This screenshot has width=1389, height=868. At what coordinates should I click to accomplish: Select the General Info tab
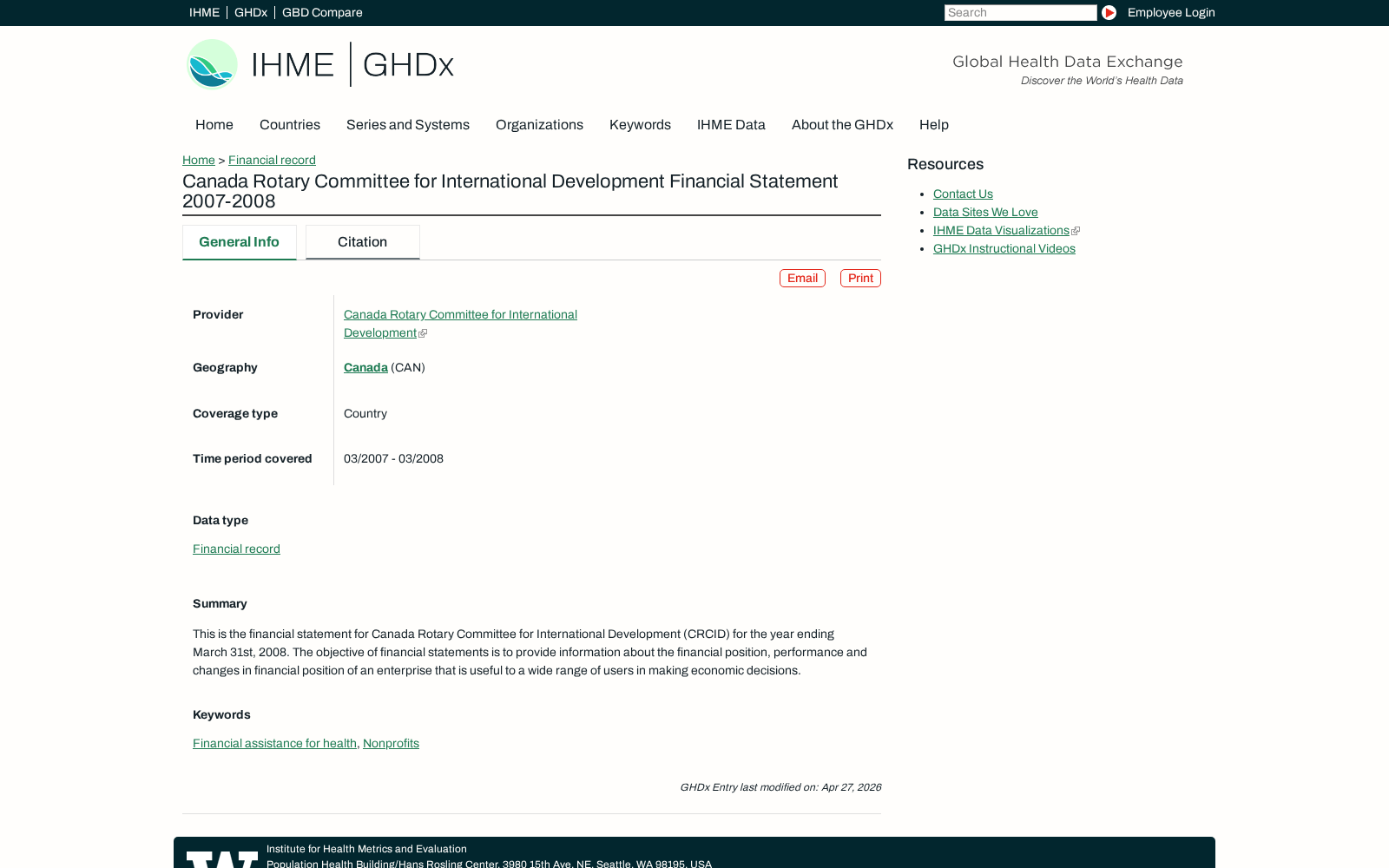[x=240, y=242]
